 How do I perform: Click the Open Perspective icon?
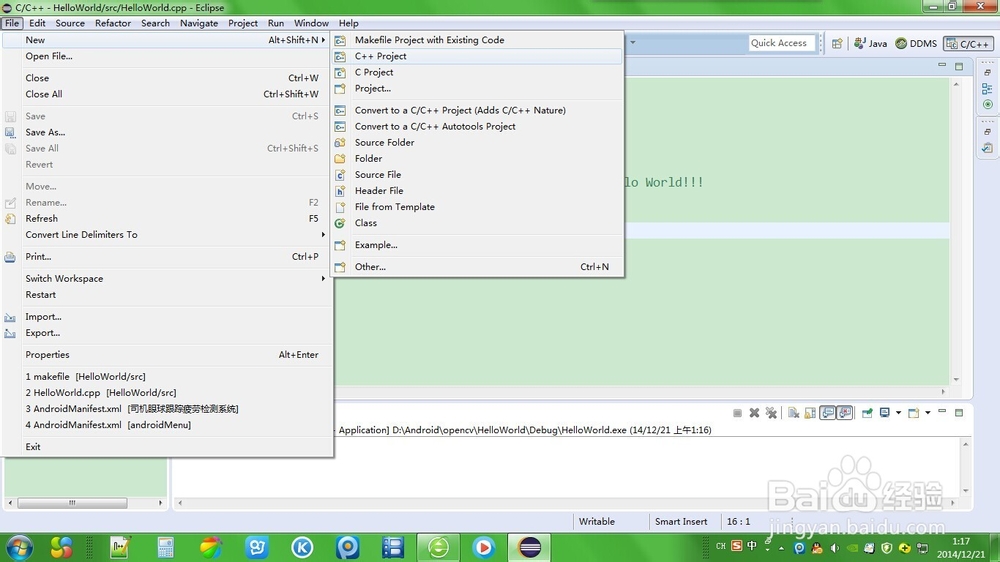point(837,43)
